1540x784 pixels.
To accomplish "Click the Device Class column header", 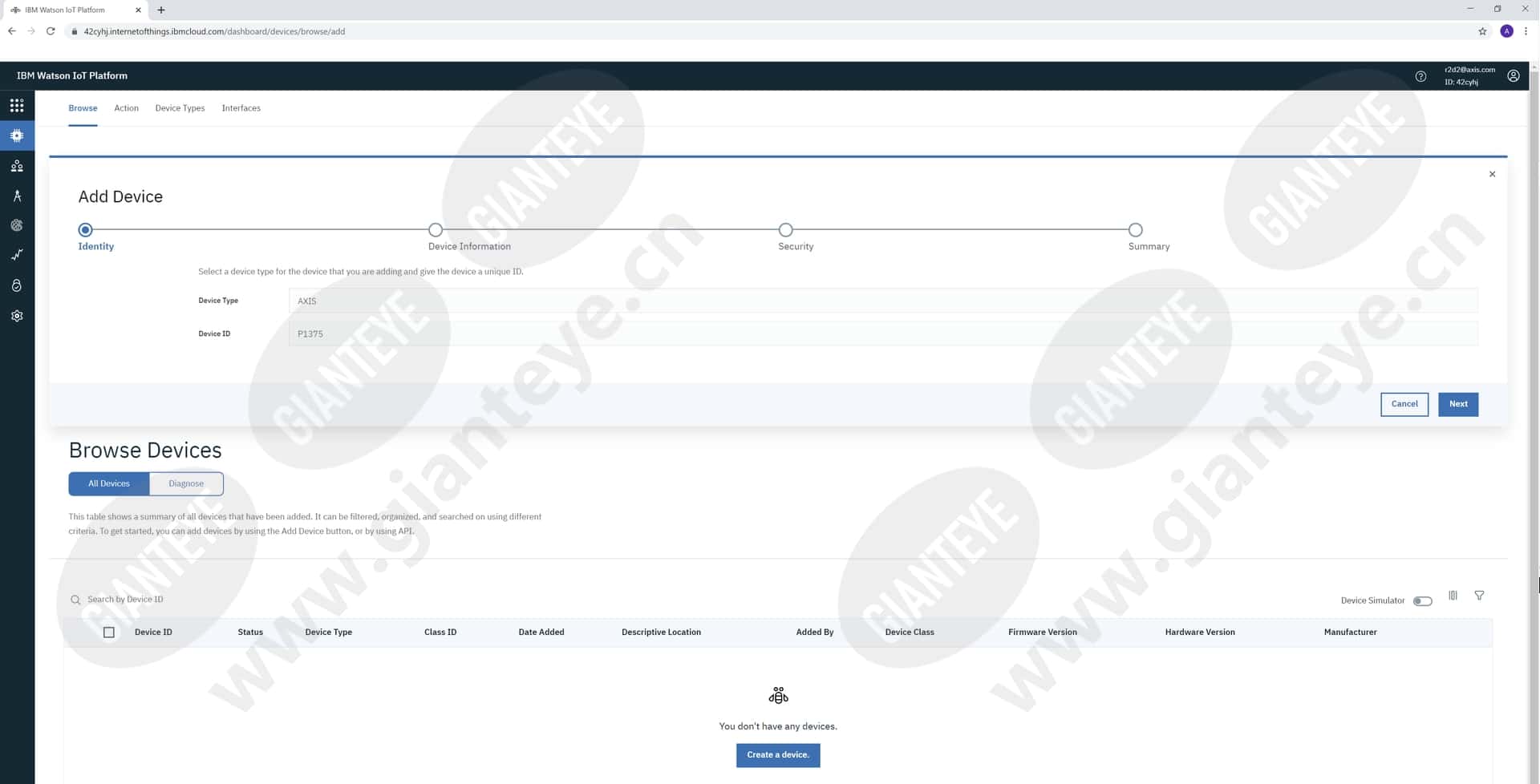I will click(x=910, y=632).
